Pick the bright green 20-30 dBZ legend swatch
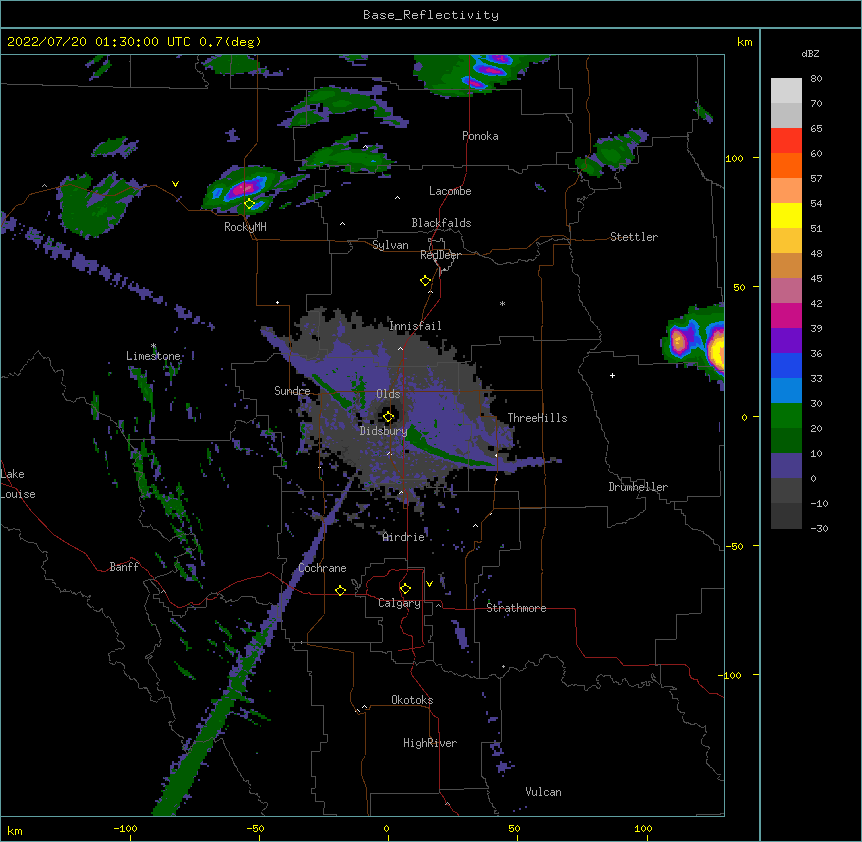The width and height of the screenshot is (862, 842). (786, 416)
